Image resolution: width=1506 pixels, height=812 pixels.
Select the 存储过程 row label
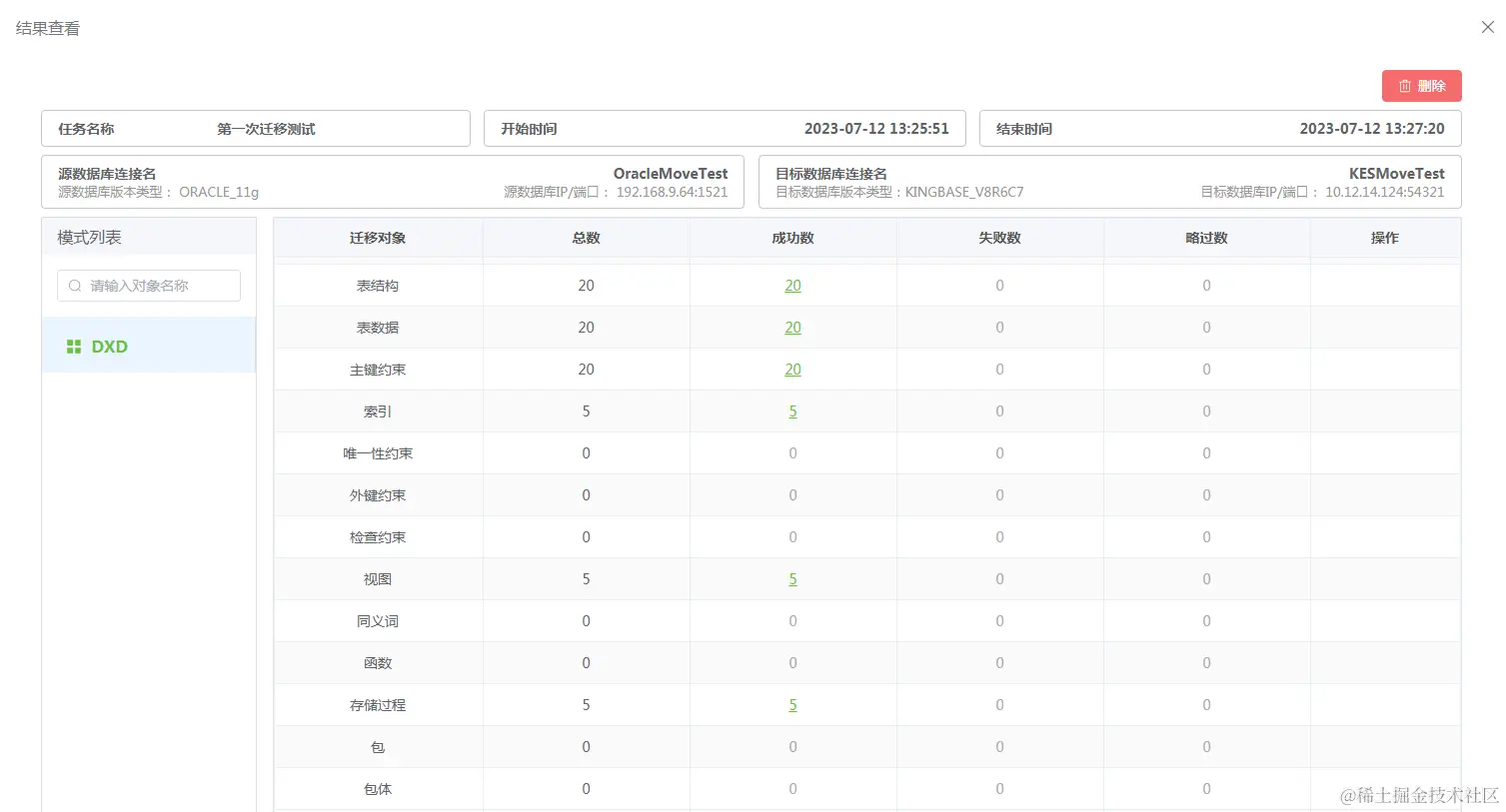point(378,705)
